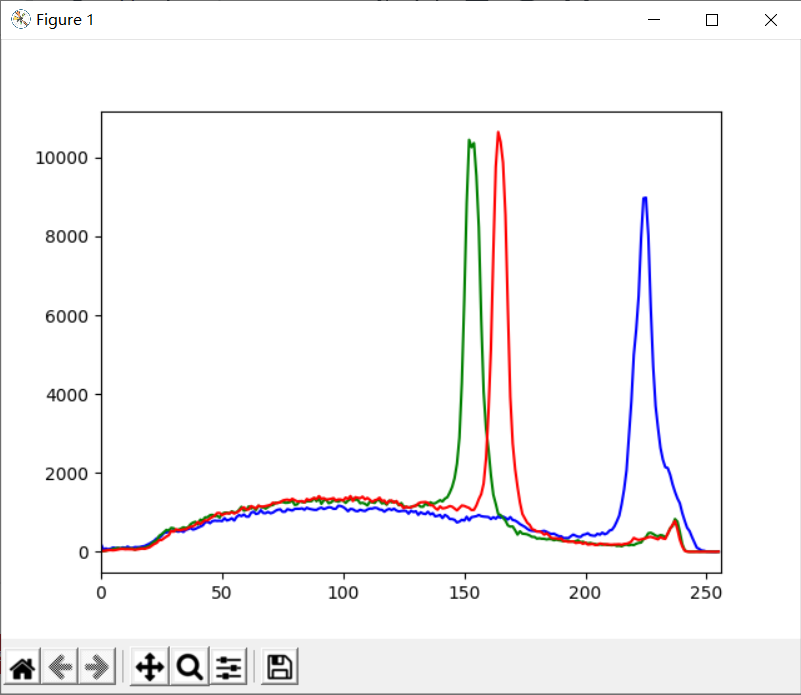Screen dimensions: 801x695
Task: Click the 6000 y-axis tick label
Action: pyautogui.click(x=69, y=316)
